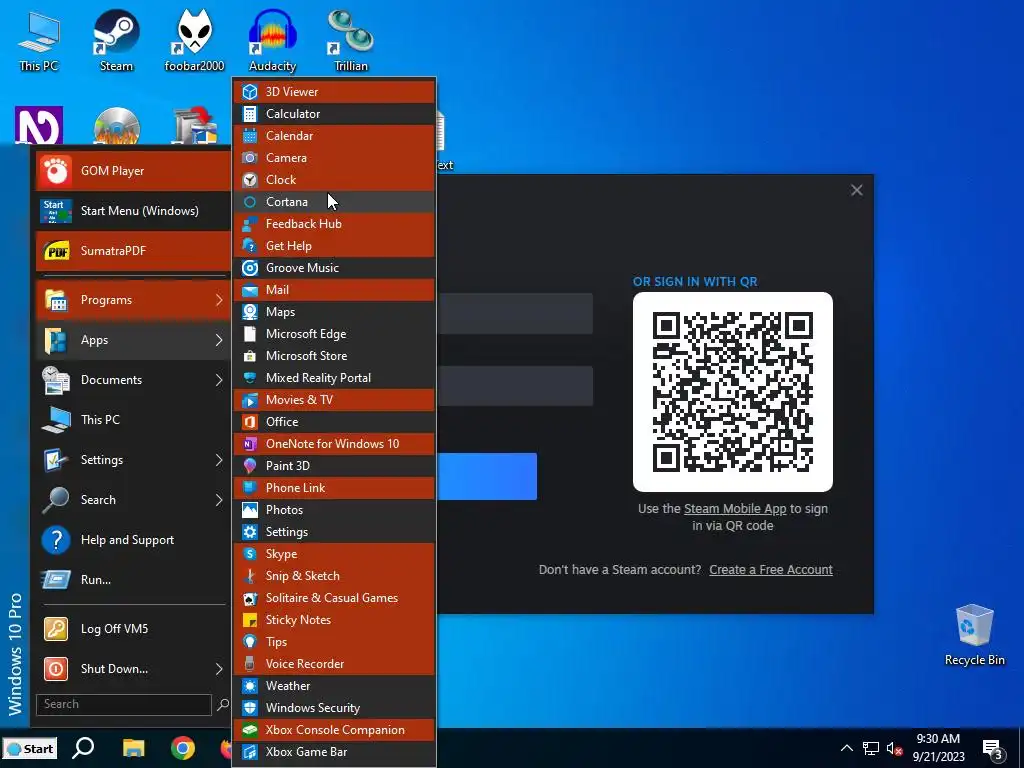This screenshot has width=1024, height=768.
Task: Open Help and Support
Action: [133, 539]
